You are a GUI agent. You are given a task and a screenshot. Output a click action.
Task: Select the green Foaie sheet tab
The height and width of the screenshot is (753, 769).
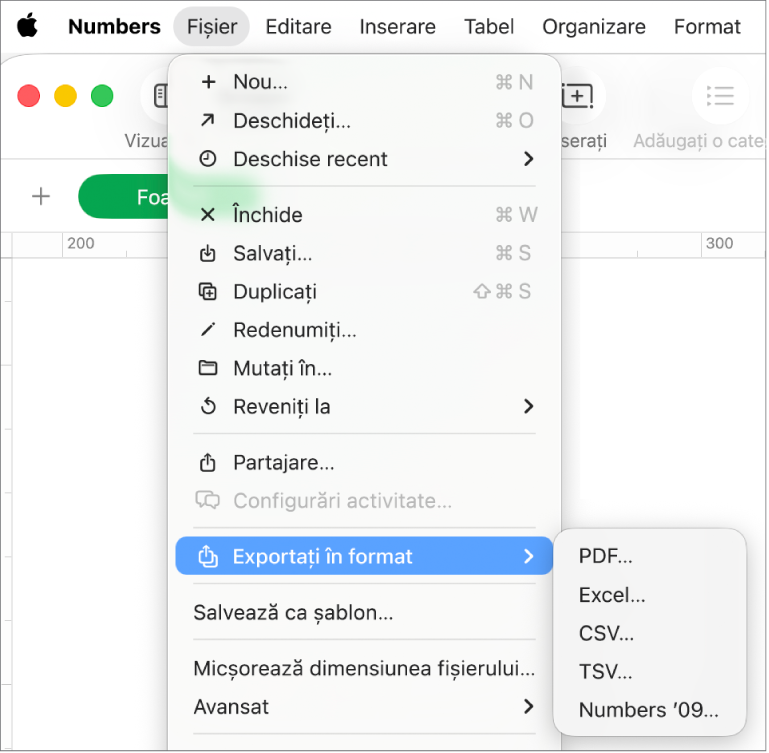(124, 197)
